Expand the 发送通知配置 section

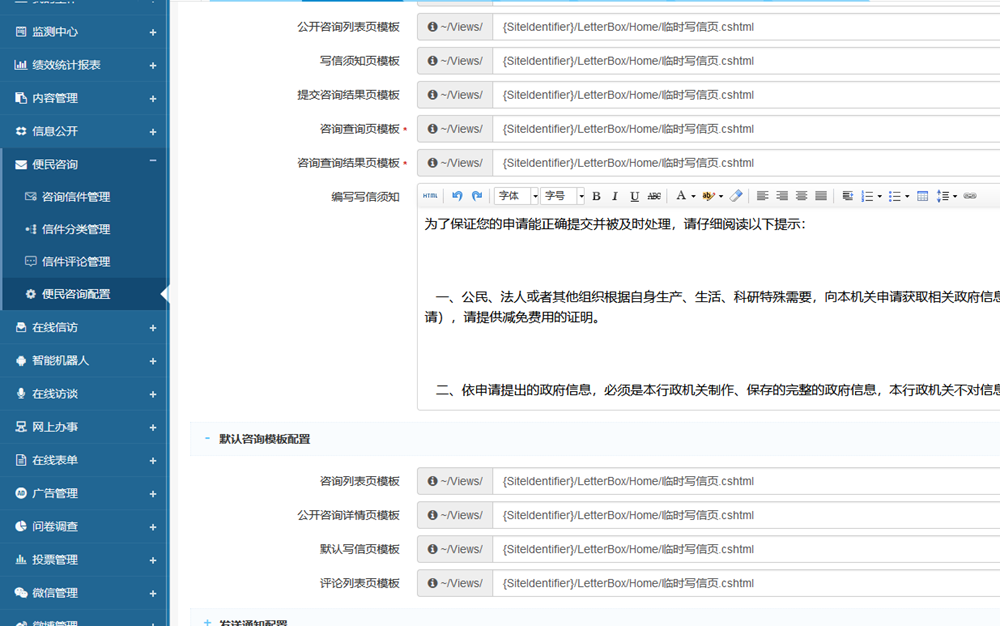click(250, 620)
